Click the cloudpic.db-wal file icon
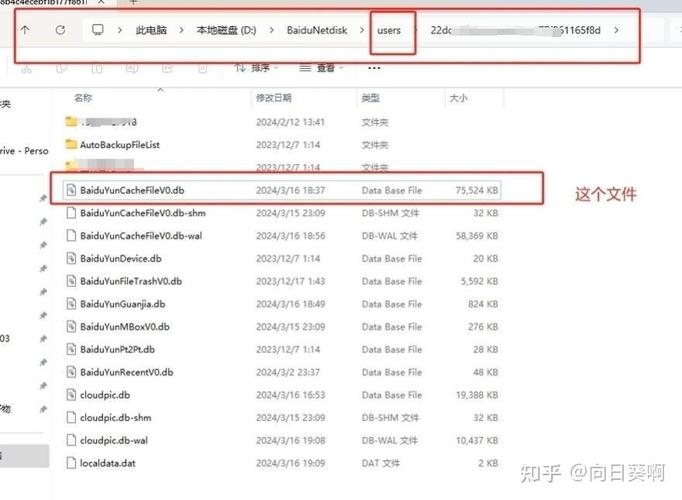This screenshot has width=682, height=500. pyautogui.click(x=71, y=440)
